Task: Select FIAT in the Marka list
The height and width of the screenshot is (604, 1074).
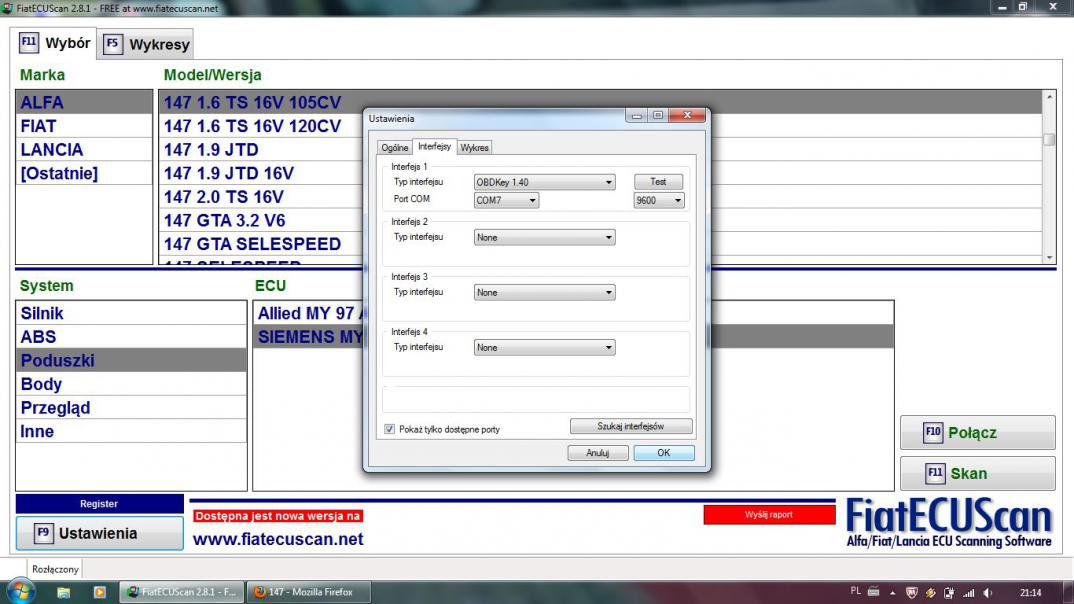Action: tap(84, 126)
